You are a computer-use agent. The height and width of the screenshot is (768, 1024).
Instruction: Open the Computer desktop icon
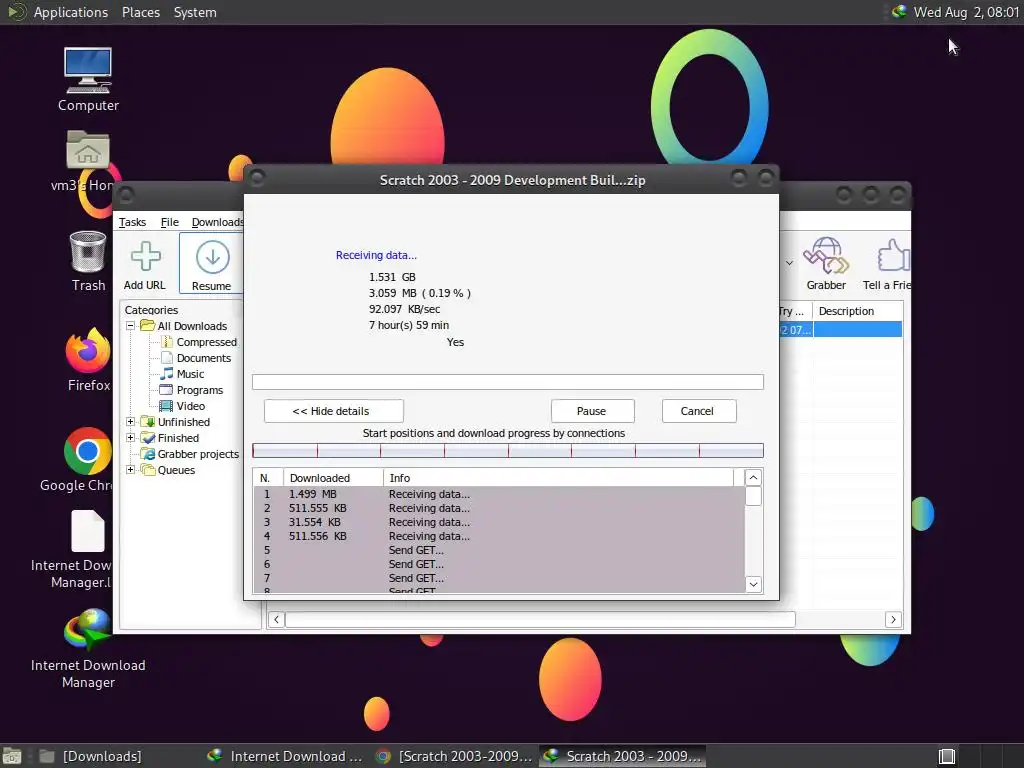pos(88,70)
